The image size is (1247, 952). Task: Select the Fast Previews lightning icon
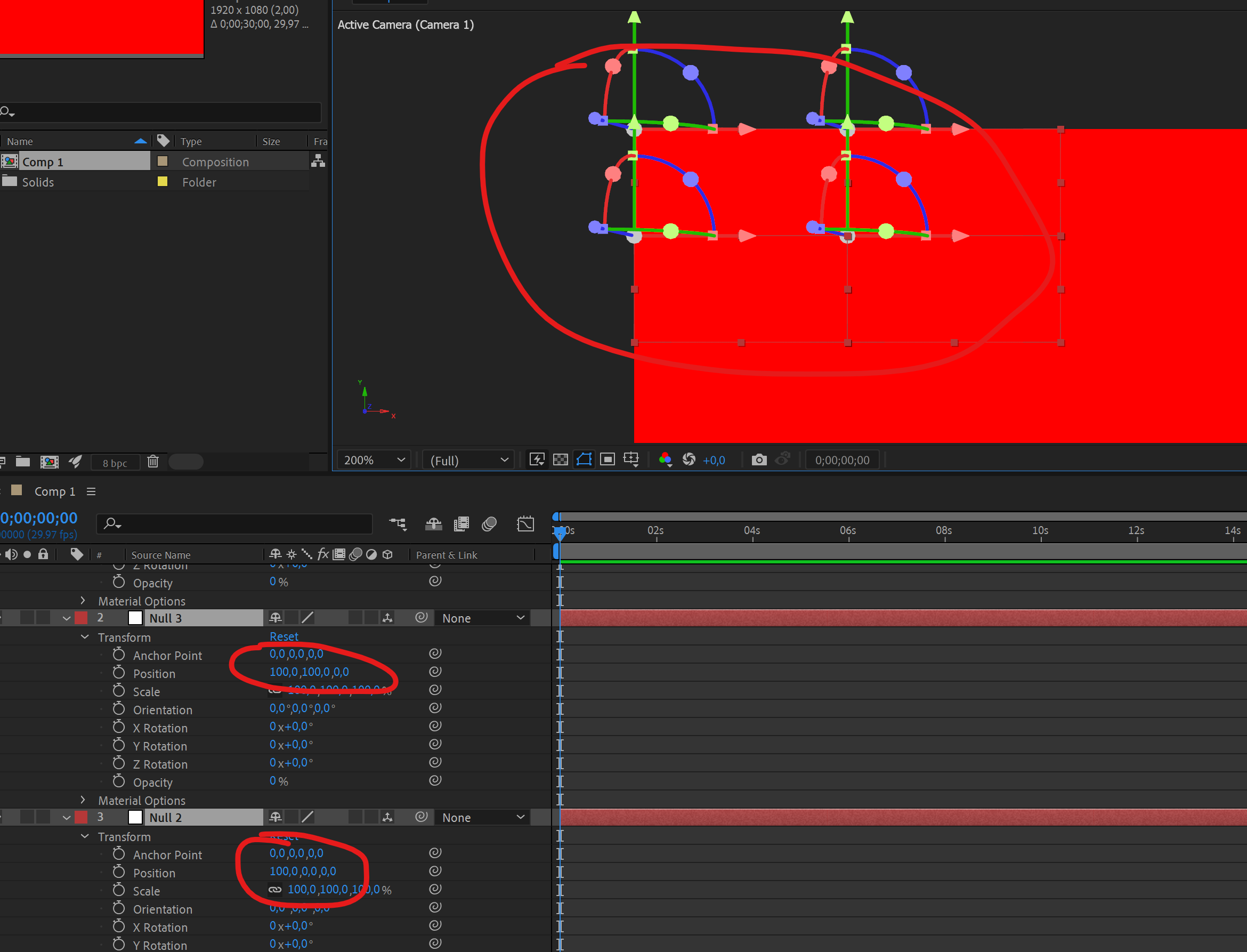coord(537,459)
